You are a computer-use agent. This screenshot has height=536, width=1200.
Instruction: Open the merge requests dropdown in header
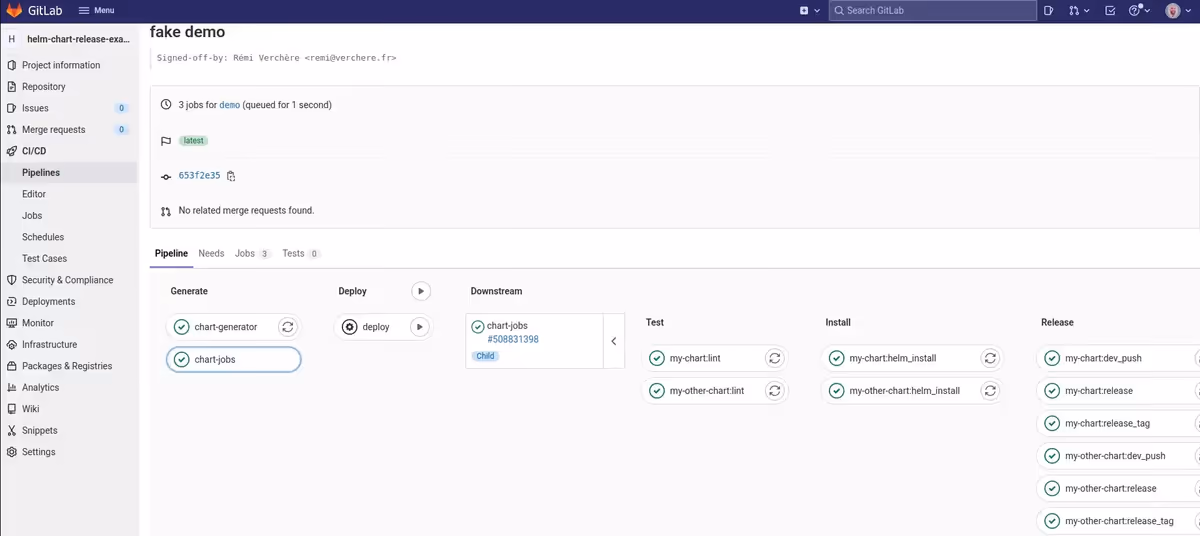(x=1078, y=11)
